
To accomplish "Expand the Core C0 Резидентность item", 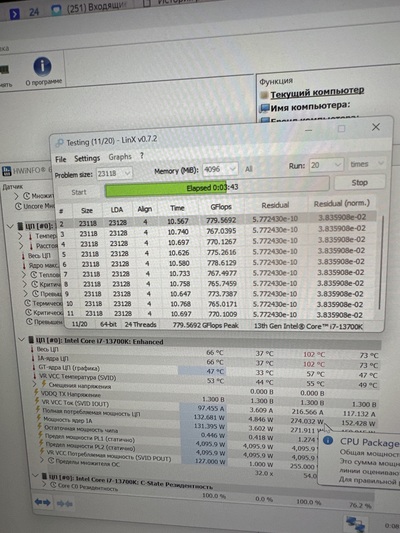I will 44,484.
